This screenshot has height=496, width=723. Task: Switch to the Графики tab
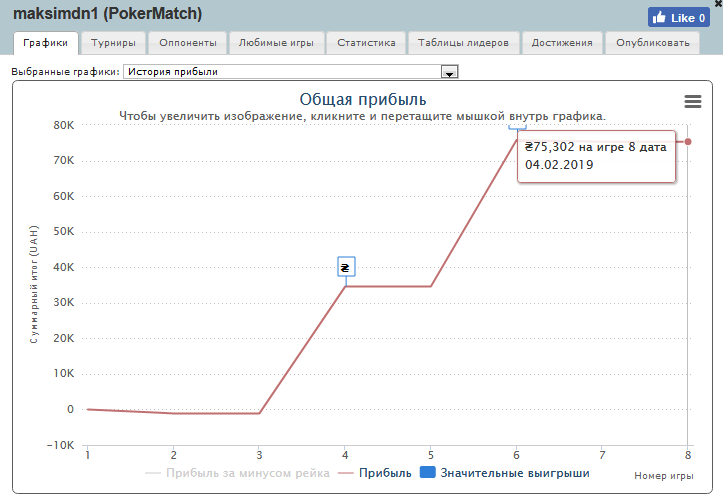[46, 43]
